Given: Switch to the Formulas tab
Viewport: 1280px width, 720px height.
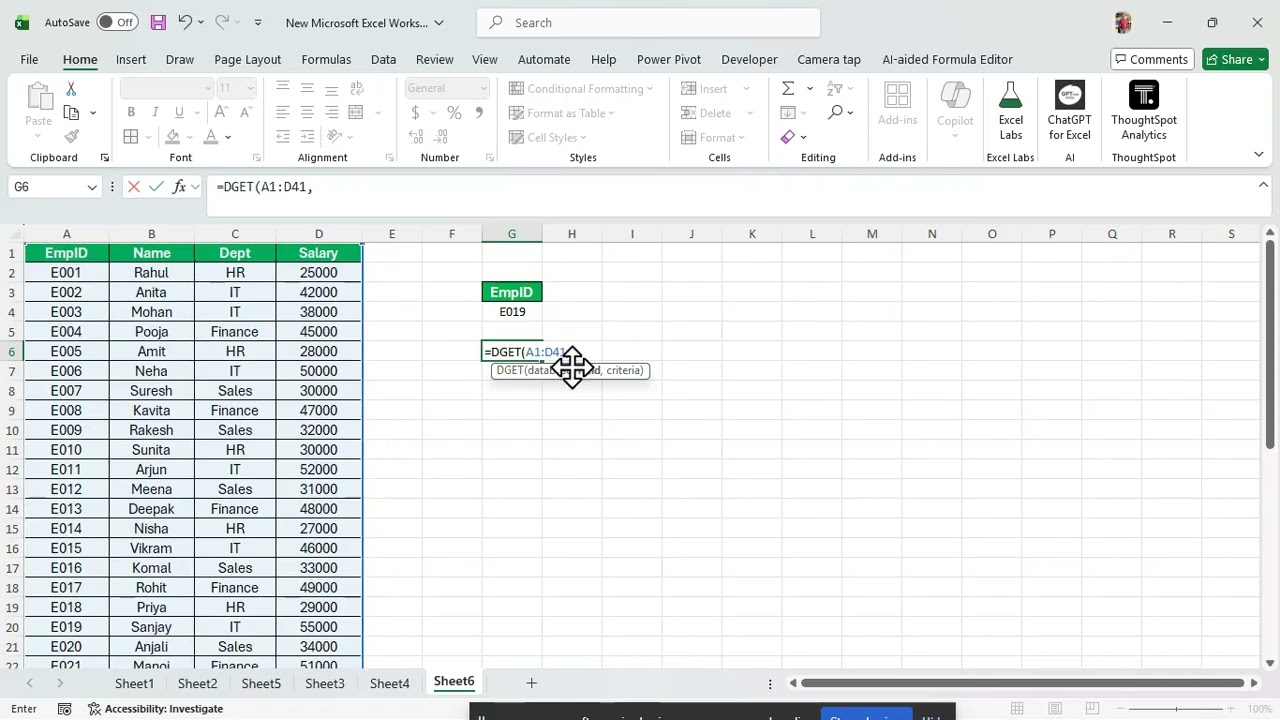Looking at the screenshot, I should pos(326,59).
